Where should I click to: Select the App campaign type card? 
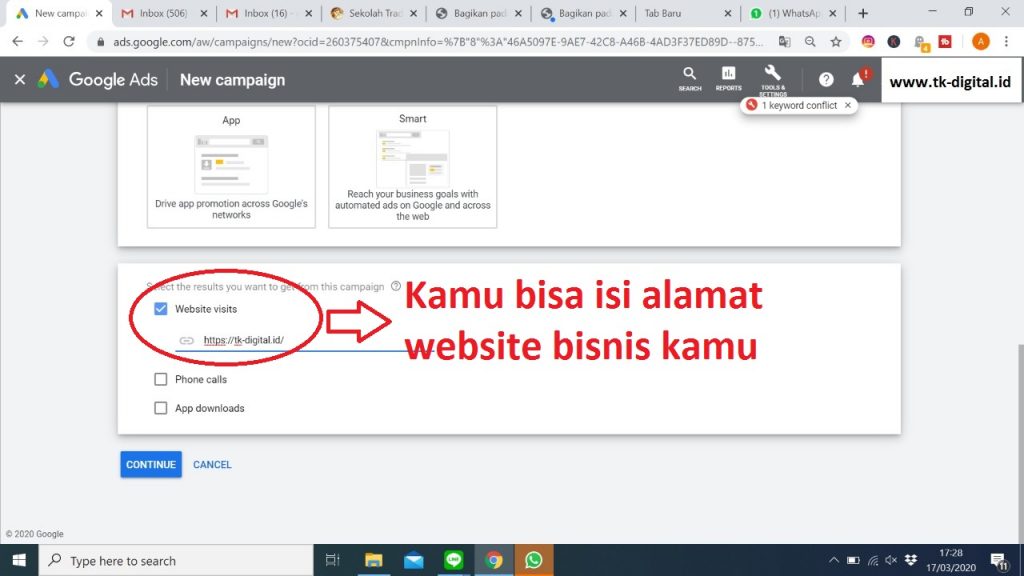click(231, 167)
